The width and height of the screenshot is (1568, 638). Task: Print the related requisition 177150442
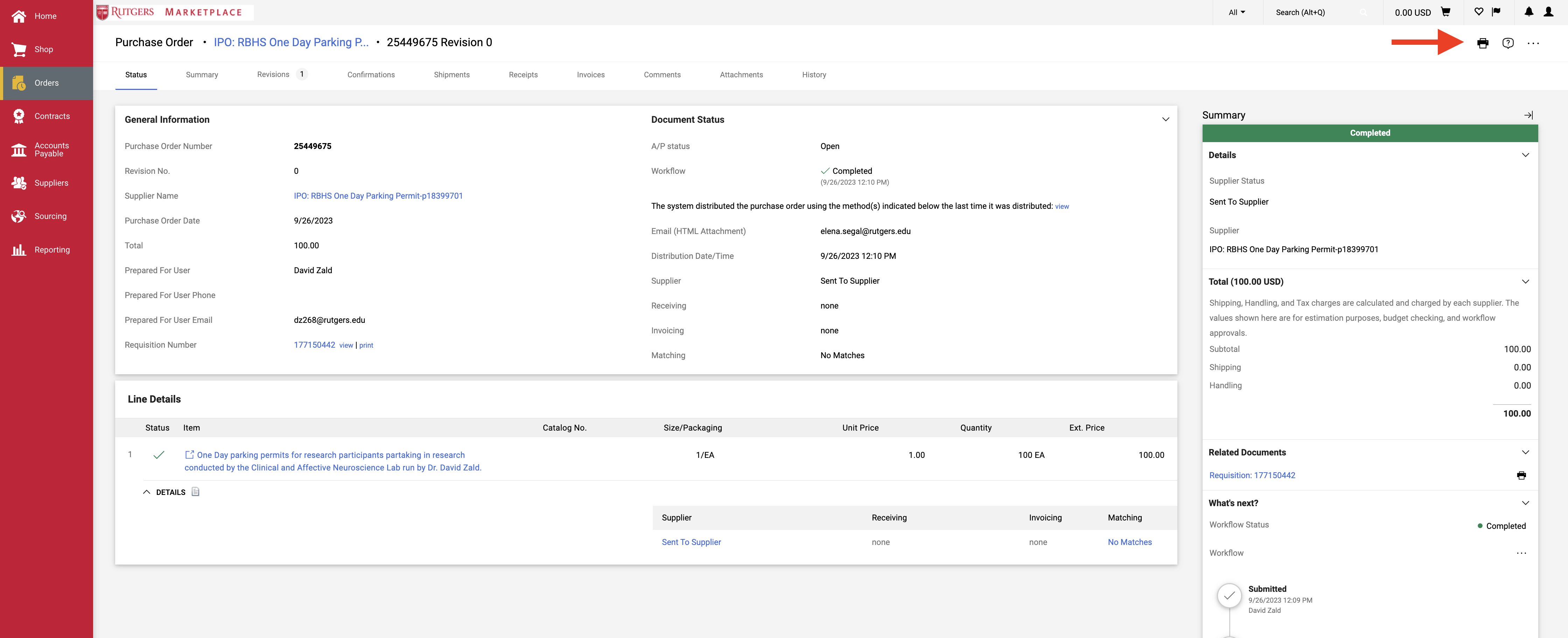click(1521, 476)
